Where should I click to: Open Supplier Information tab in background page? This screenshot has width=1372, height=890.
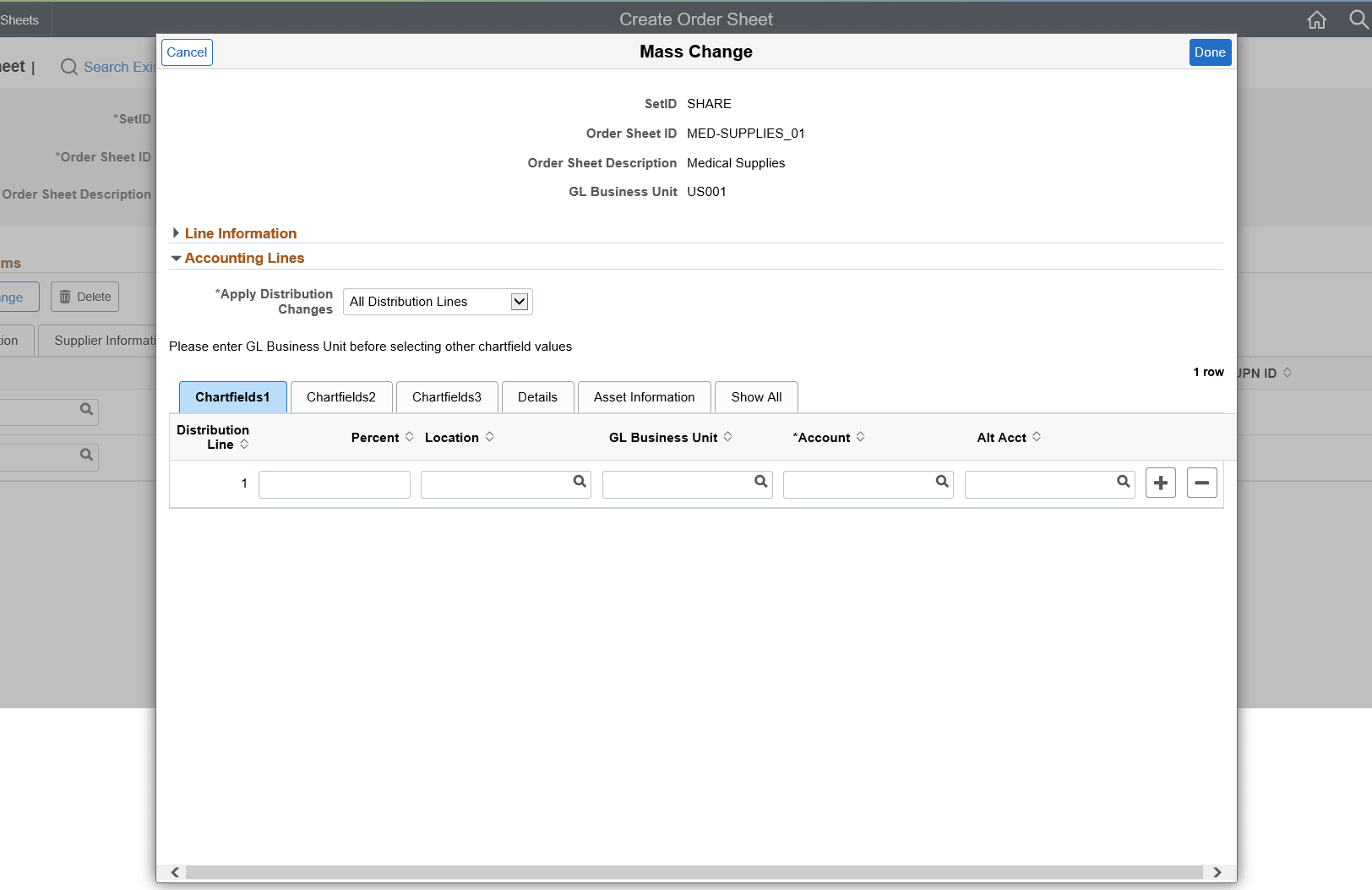point(97,341)
